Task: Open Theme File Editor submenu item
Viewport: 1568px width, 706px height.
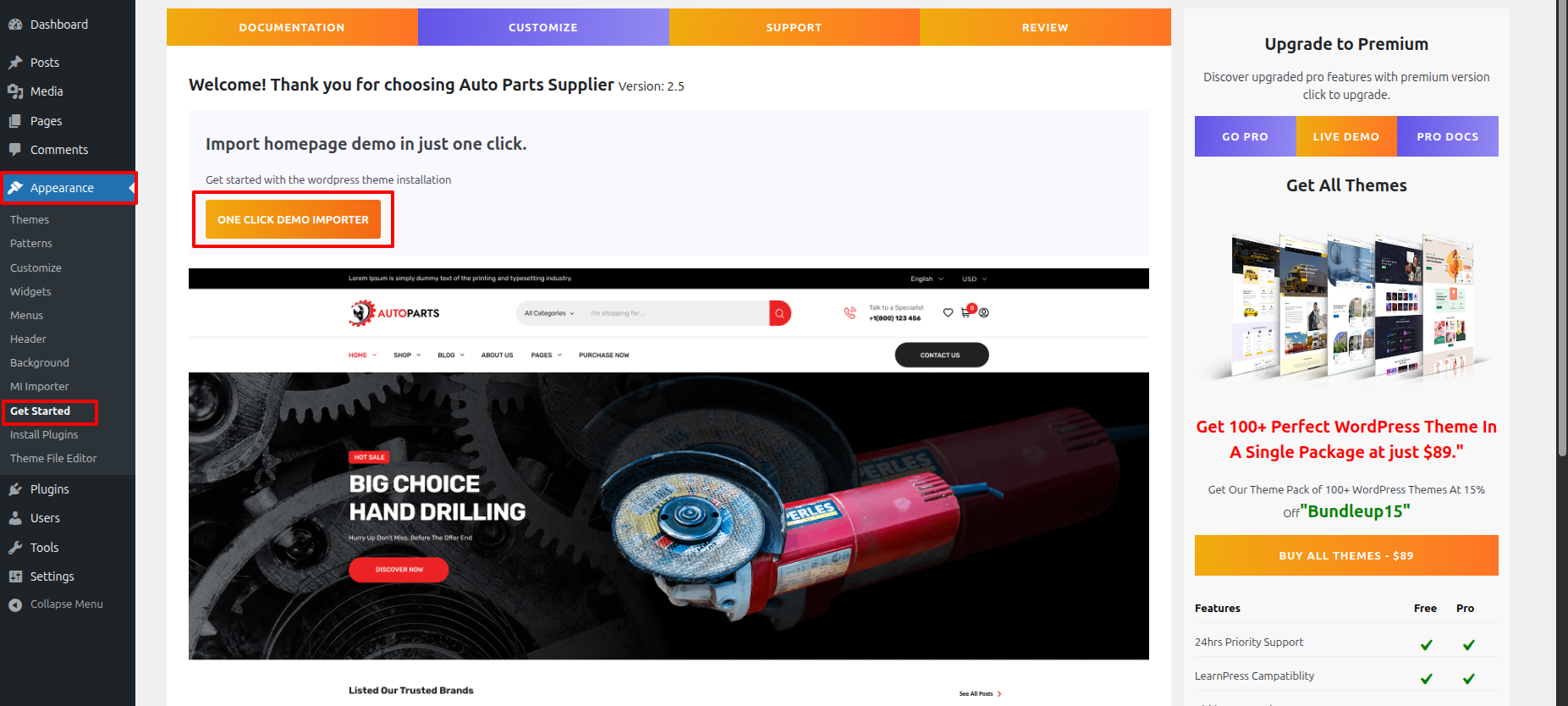Action: click(x=53, y=458)
